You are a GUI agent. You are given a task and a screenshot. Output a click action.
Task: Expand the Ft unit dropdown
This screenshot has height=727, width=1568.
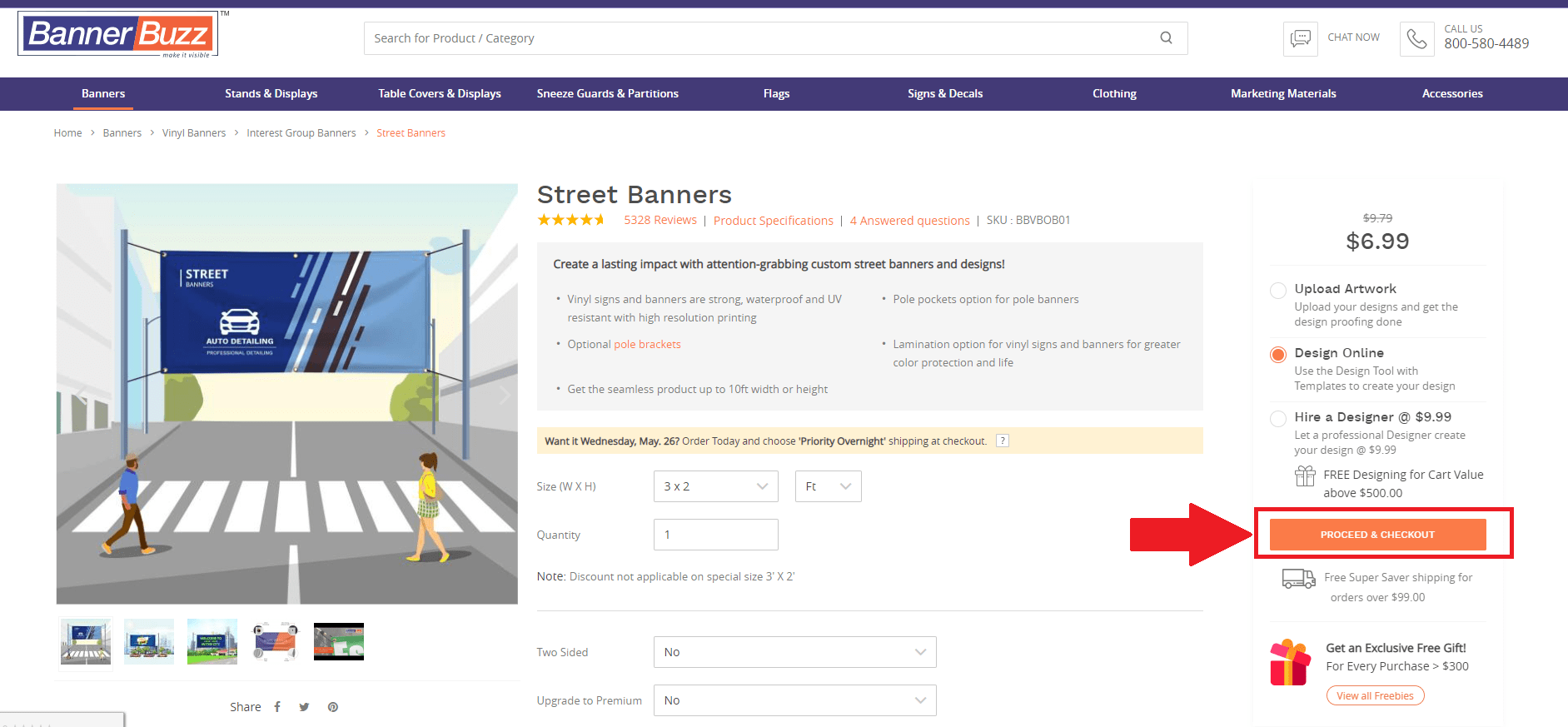tap(828, 486)
